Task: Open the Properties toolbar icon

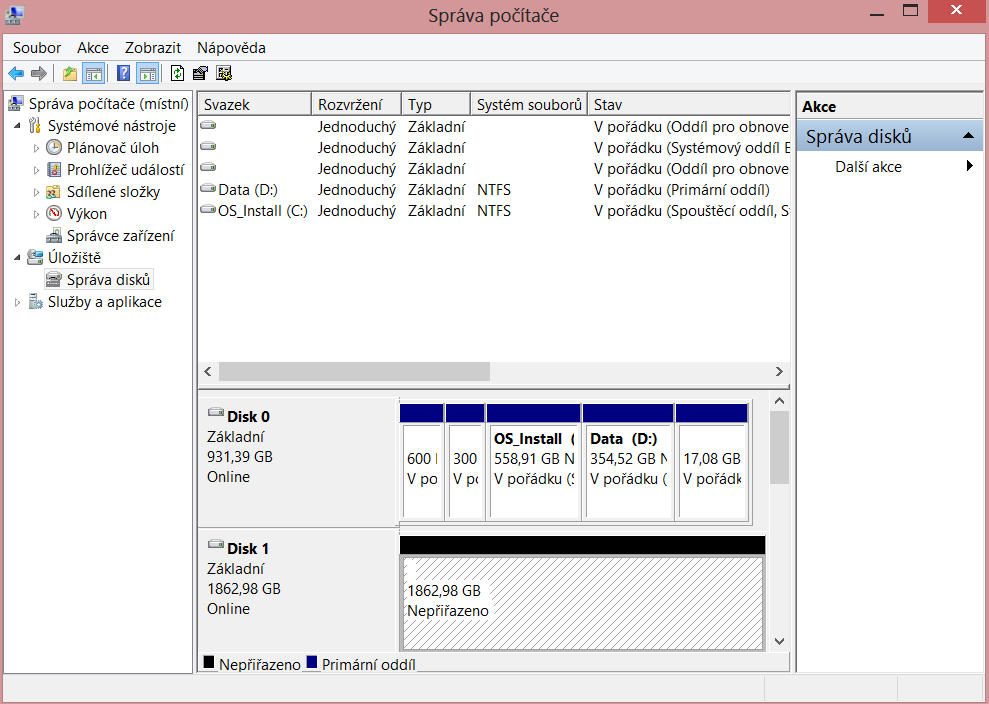Action: click(200, 73)
